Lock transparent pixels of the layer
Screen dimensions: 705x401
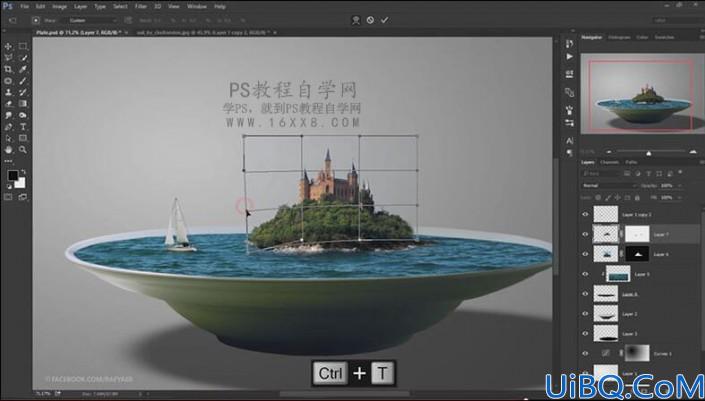tap(598, 197)
